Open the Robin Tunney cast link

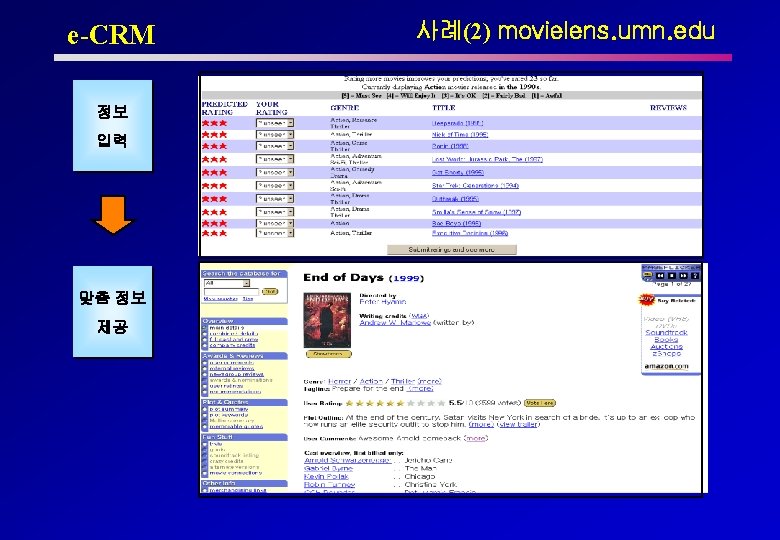(x=329, y=484)
